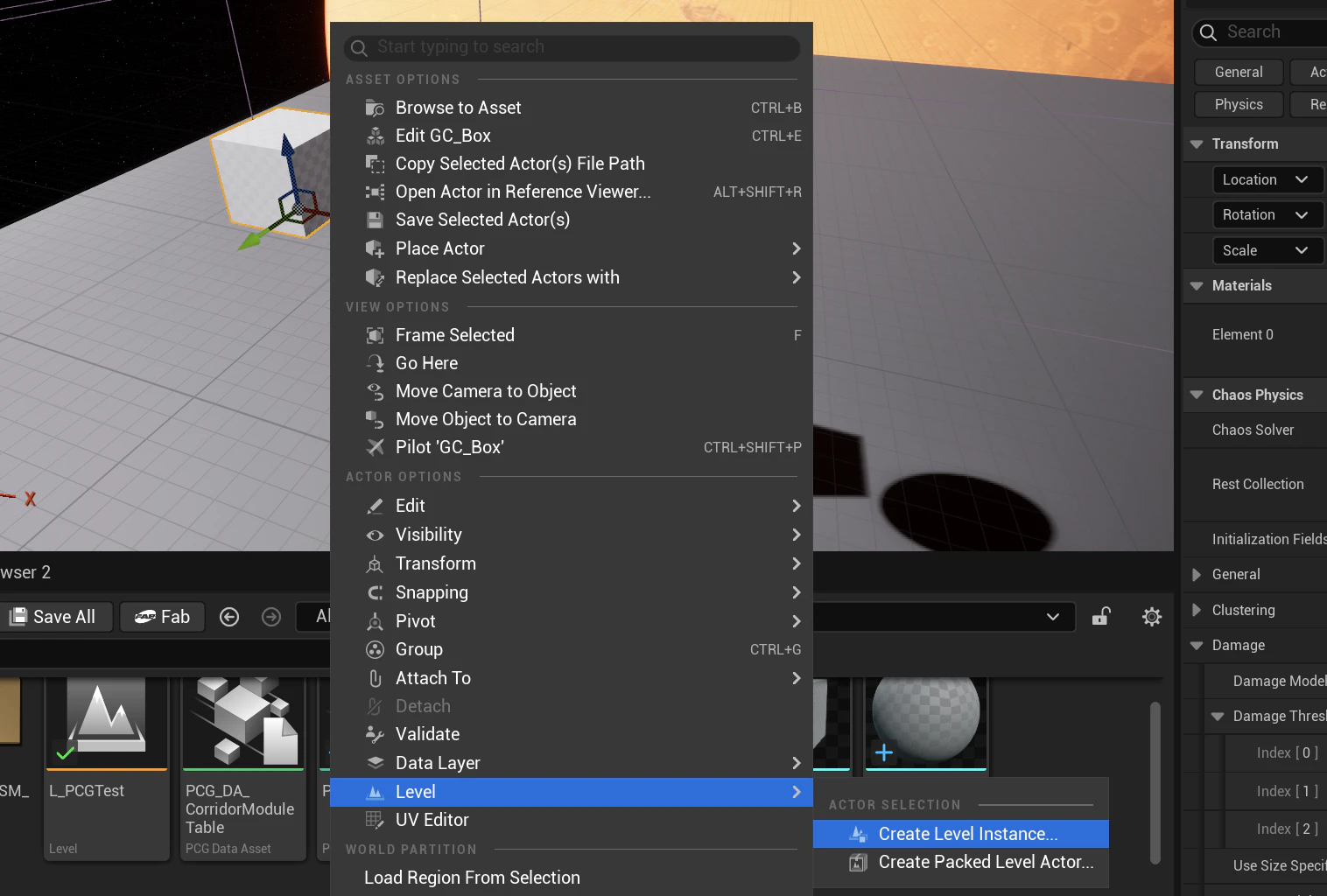Click the navigate forward arrow icon
This screenshot has width=1327, height=896.
pos(271,617)
